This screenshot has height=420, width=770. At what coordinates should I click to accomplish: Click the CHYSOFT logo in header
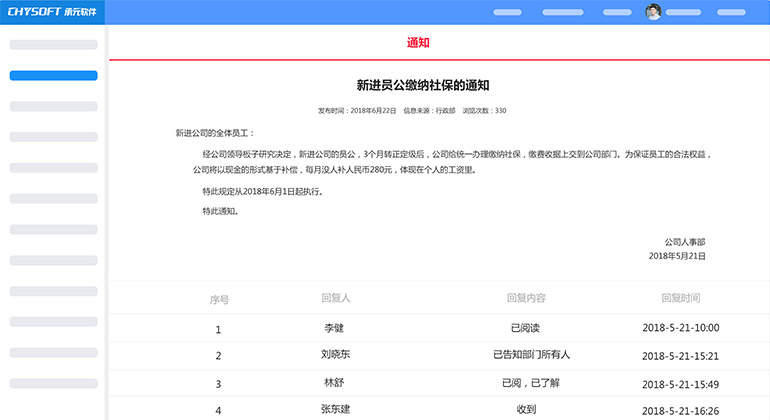click(x=52, y=12)
